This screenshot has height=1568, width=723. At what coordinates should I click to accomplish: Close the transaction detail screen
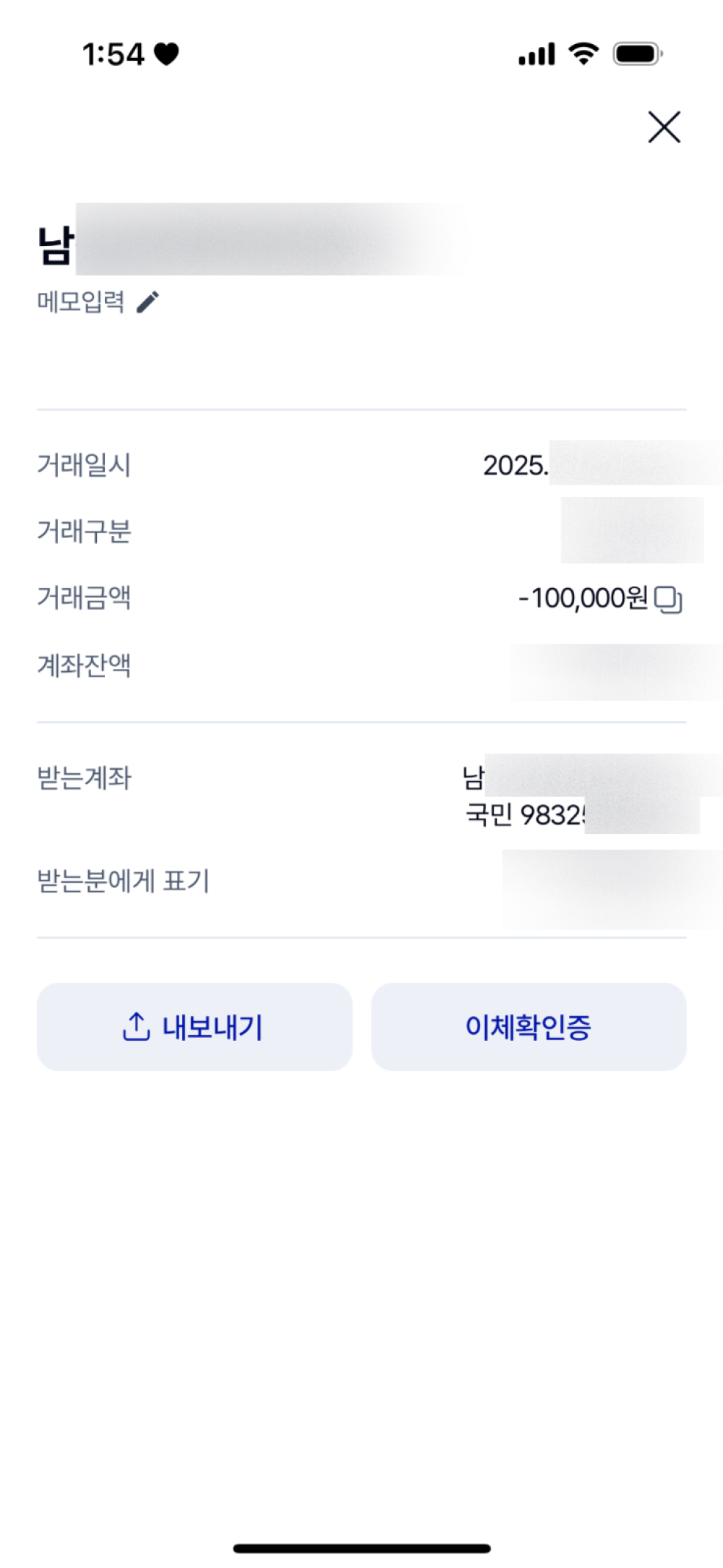[664, 127]
